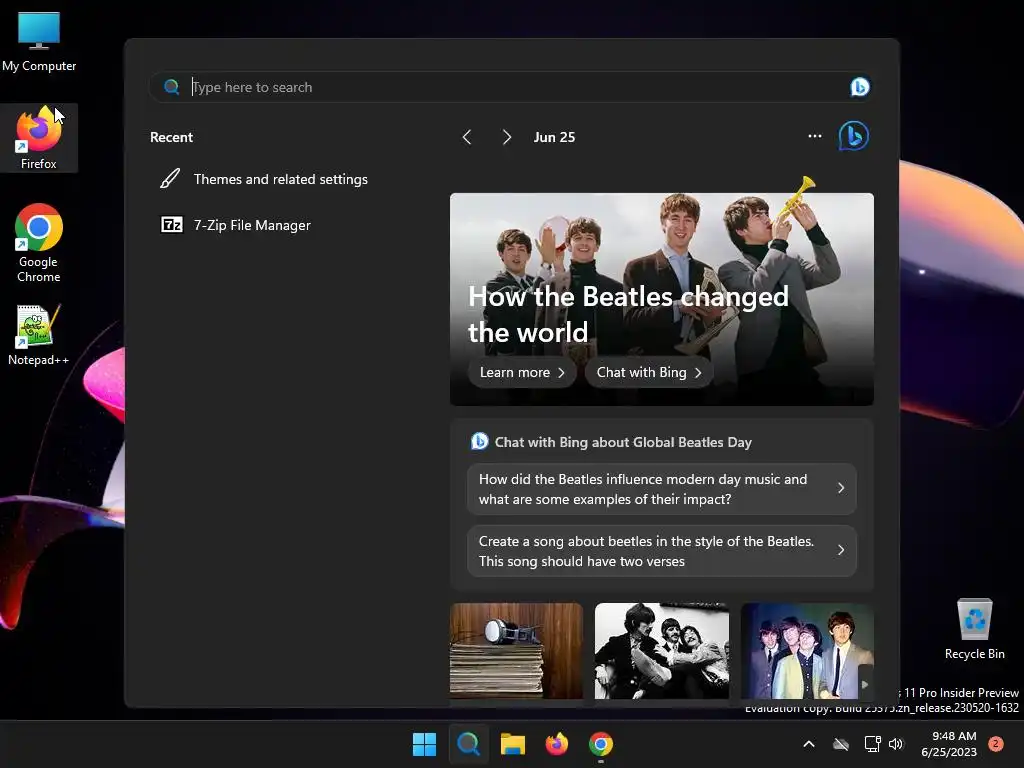Open the three-dots options menu
The height and width of the screenshot is (768, 1024).
pos(814,136)
